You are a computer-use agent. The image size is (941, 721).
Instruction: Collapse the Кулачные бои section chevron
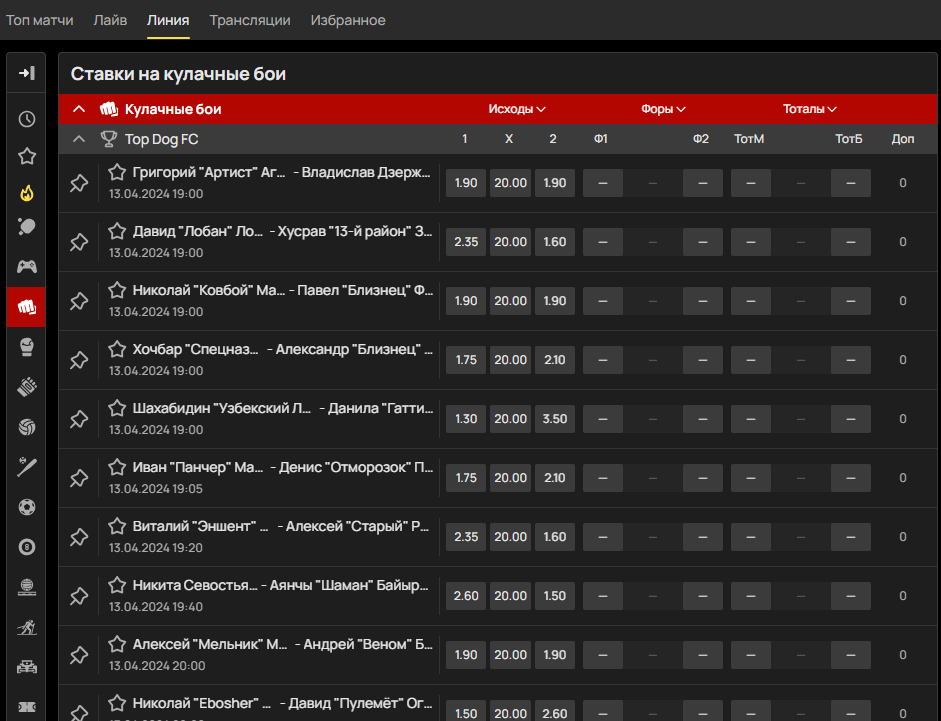tap(79, 109)
